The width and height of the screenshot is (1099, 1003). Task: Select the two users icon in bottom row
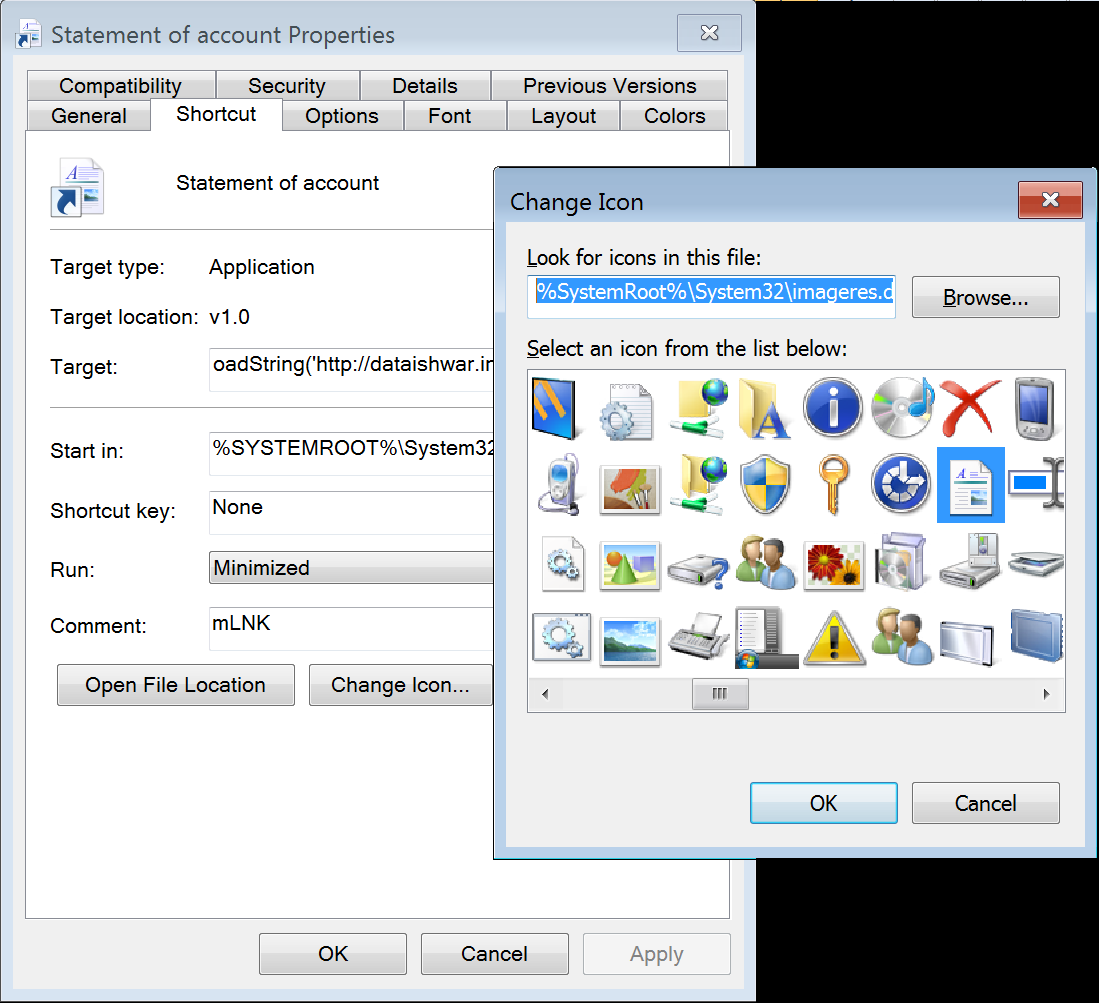click(x=902, y=636)
